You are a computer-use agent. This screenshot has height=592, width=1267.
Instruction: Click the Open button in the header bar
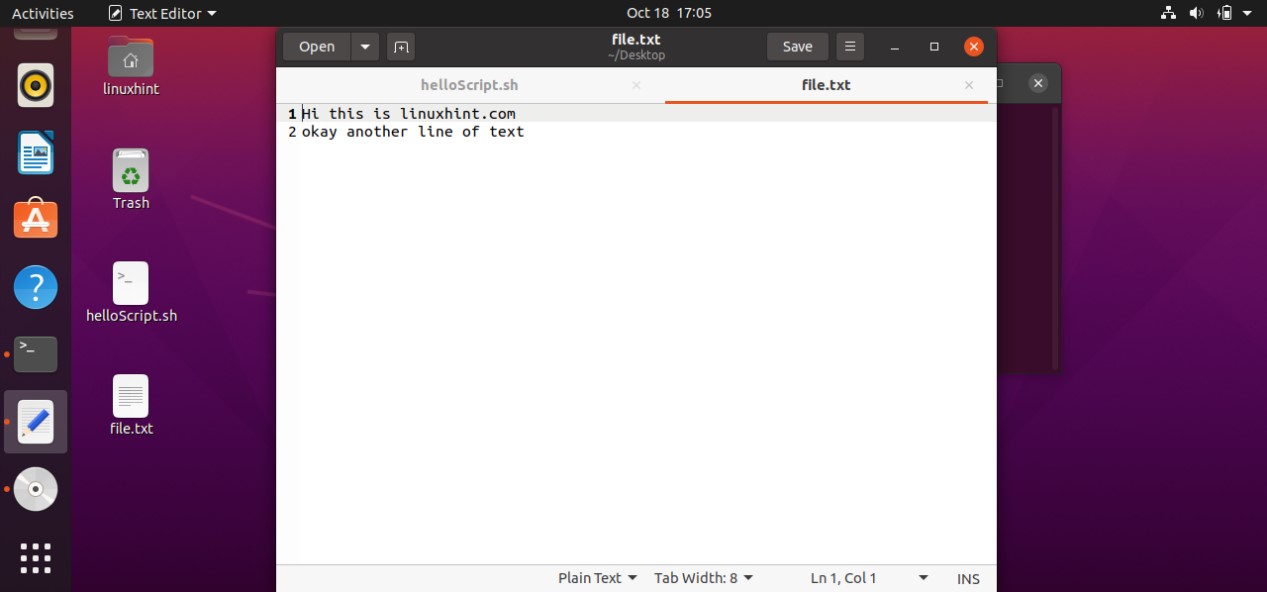coord(316,47)
